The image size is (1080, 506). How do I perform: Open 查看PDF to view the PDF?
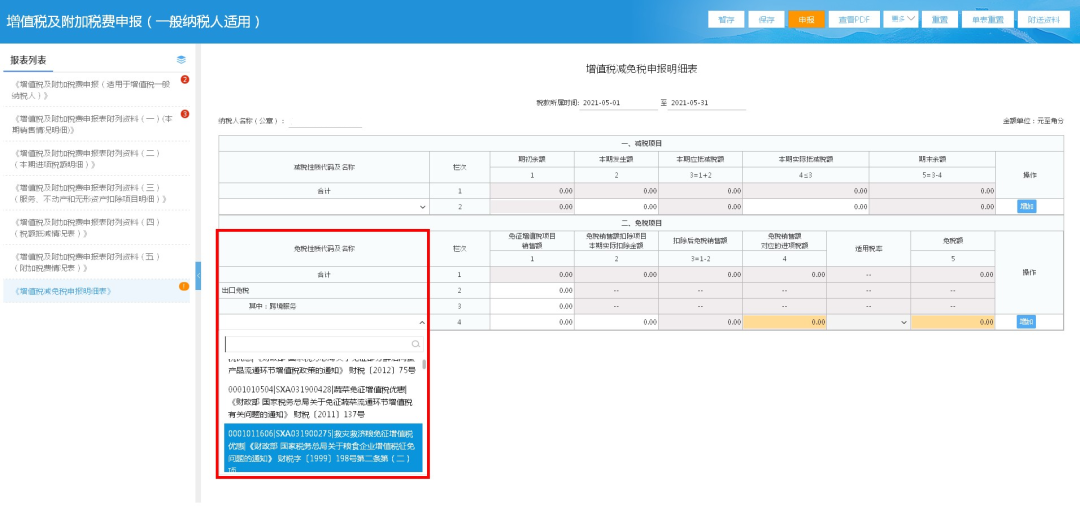pyautogui.click(x=853, y=19)
